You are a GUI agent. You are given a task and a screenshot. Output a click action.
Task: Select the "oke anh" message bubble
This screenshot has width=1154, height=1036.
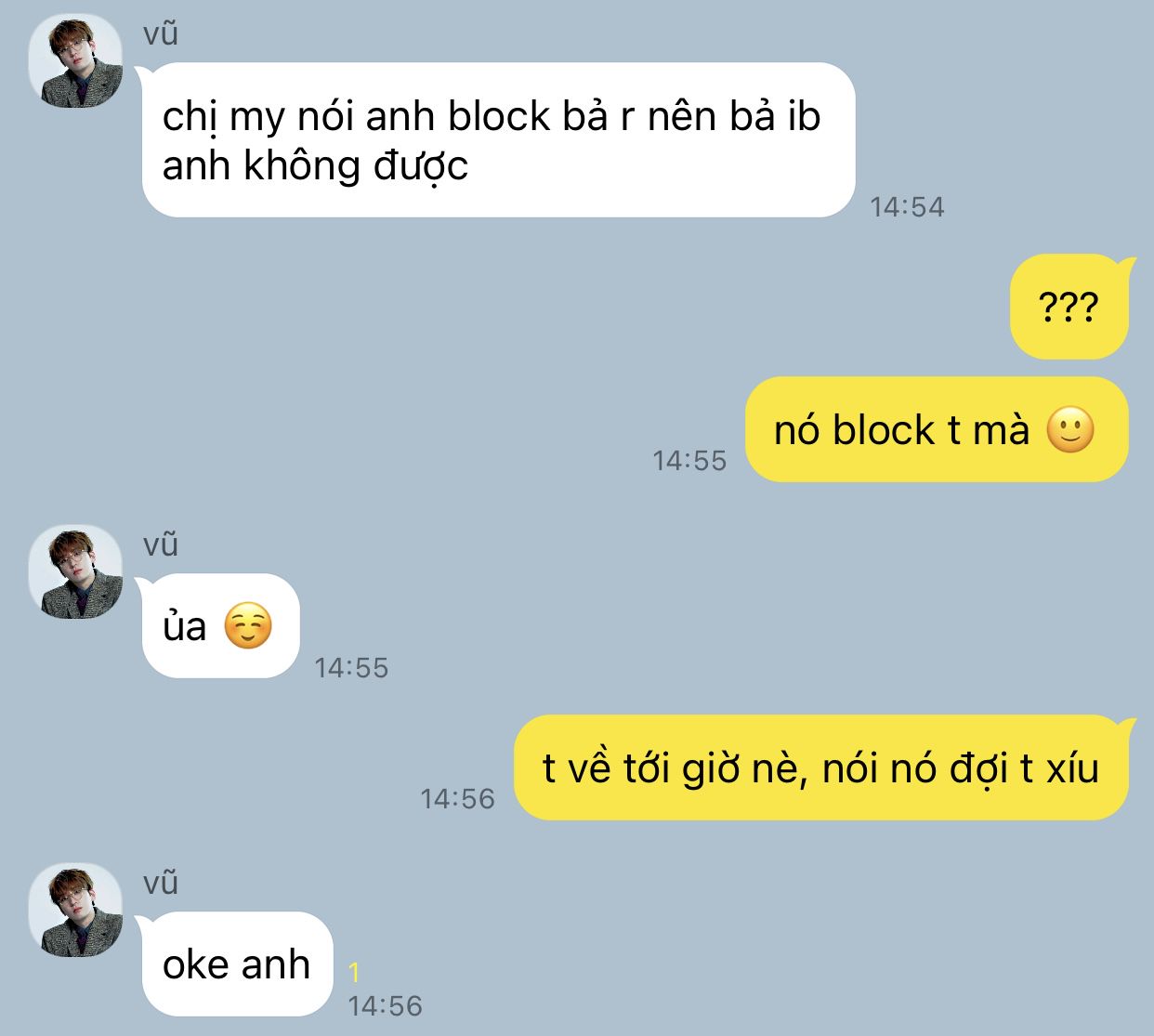(x=237, y=964)
